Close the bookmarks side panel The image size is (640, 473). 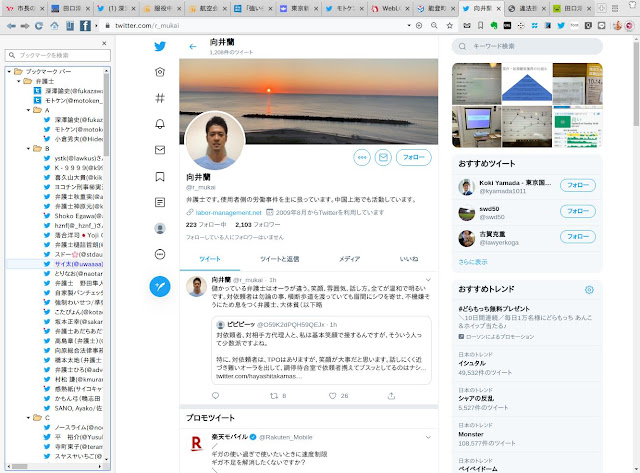[x=104, y=43]
